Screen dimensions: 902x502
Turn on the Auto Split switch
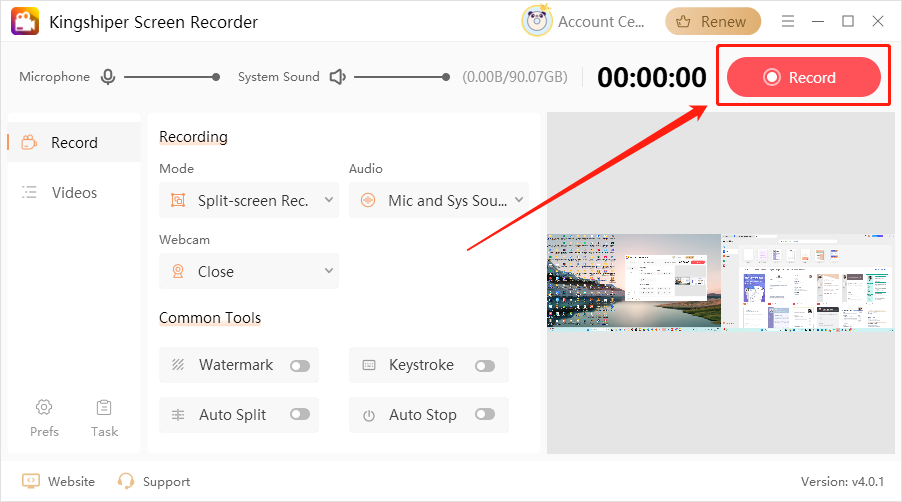(300, 414)
